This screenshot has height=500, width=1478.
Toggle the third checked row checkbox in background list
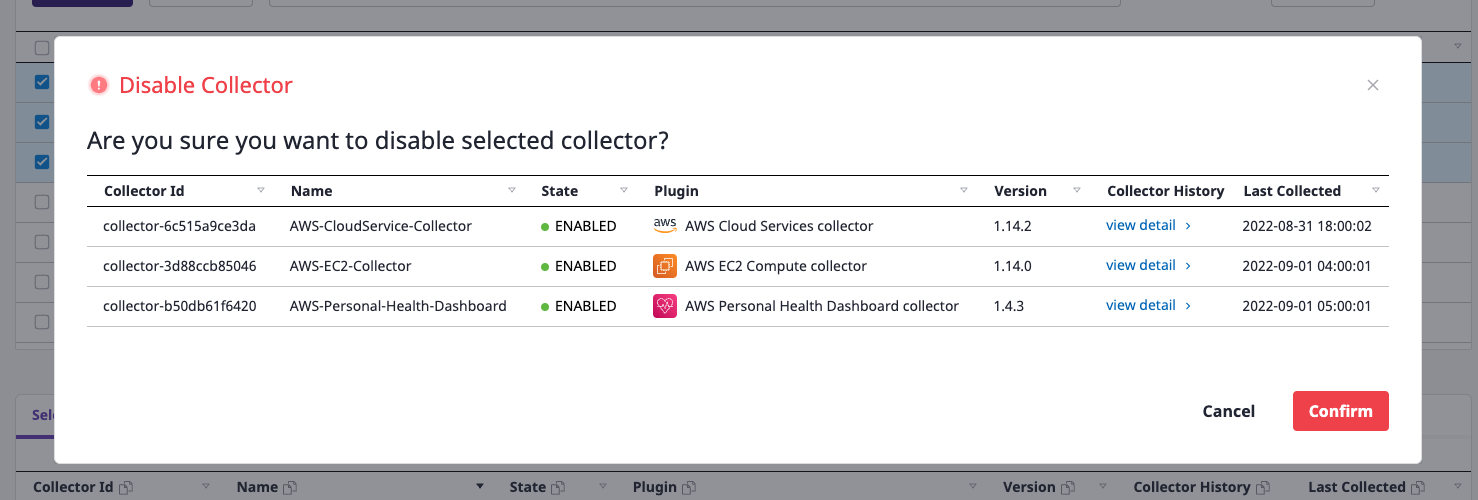(42, 162)
